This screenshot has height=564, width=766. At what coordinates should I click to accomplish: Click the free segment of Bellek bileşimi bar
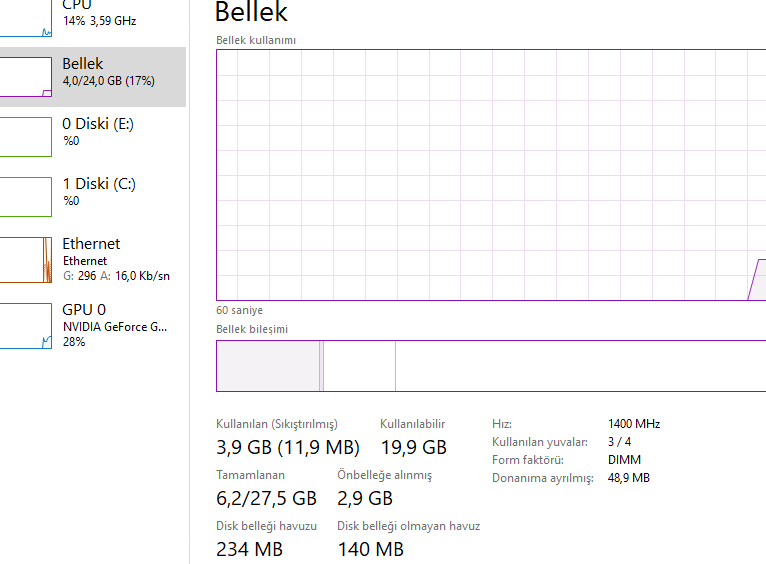[x=580, y=366]
